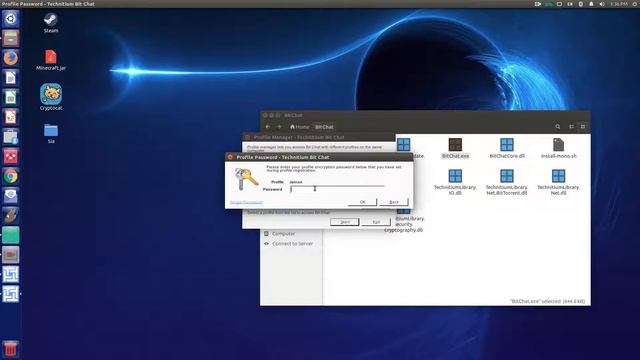
Task: Click the green indicator in top bar
Action: pyautogui.click(x=549, y=4)
